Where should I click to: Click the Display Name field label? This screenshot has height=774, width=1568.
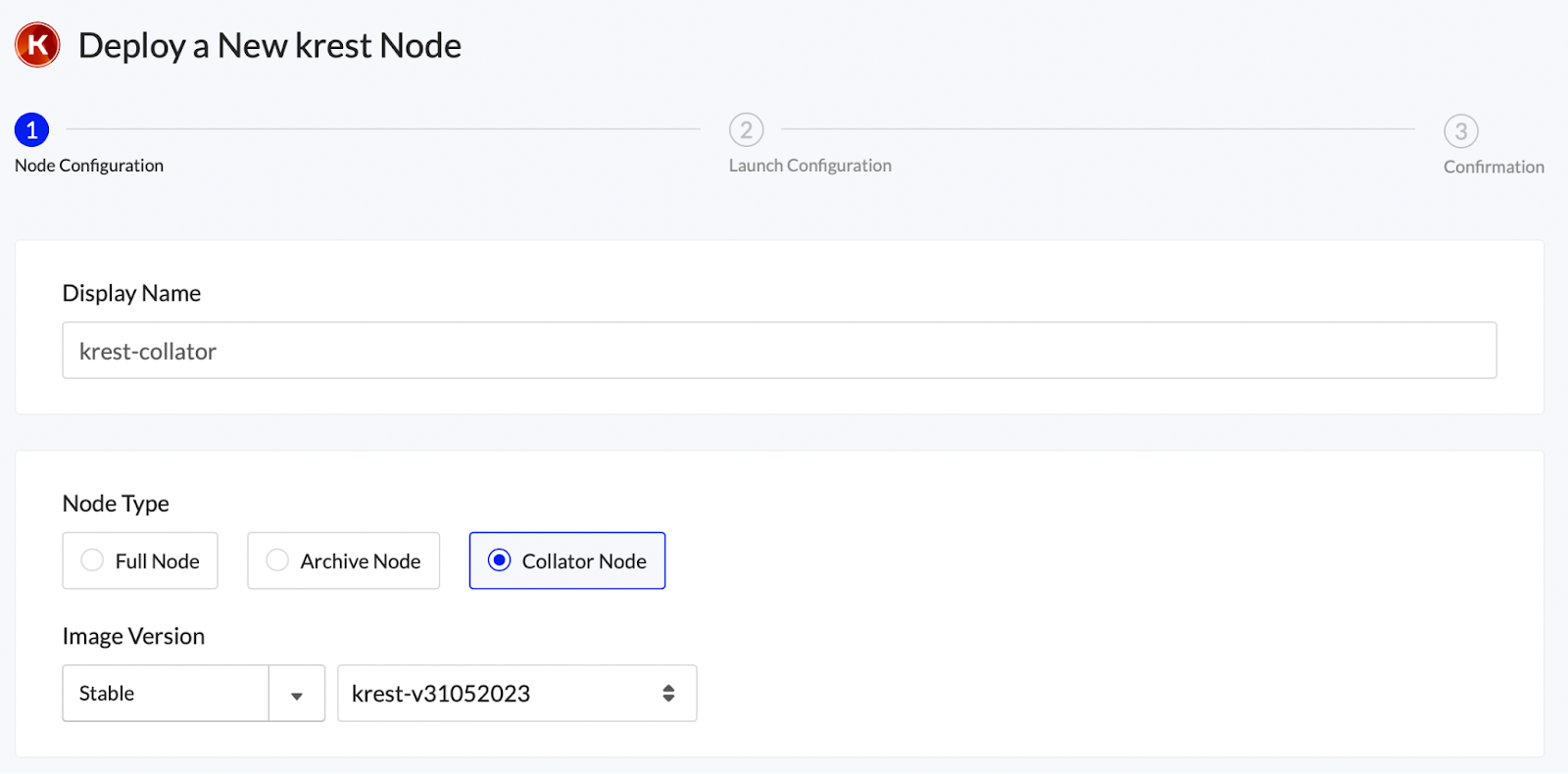click(x=131, y=293)
